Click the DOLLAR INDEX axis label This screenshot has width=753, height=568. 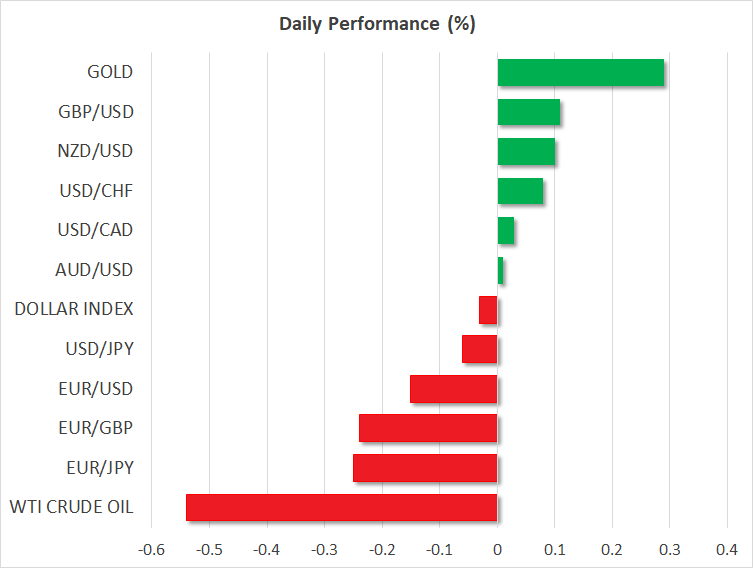pos(74,309)
